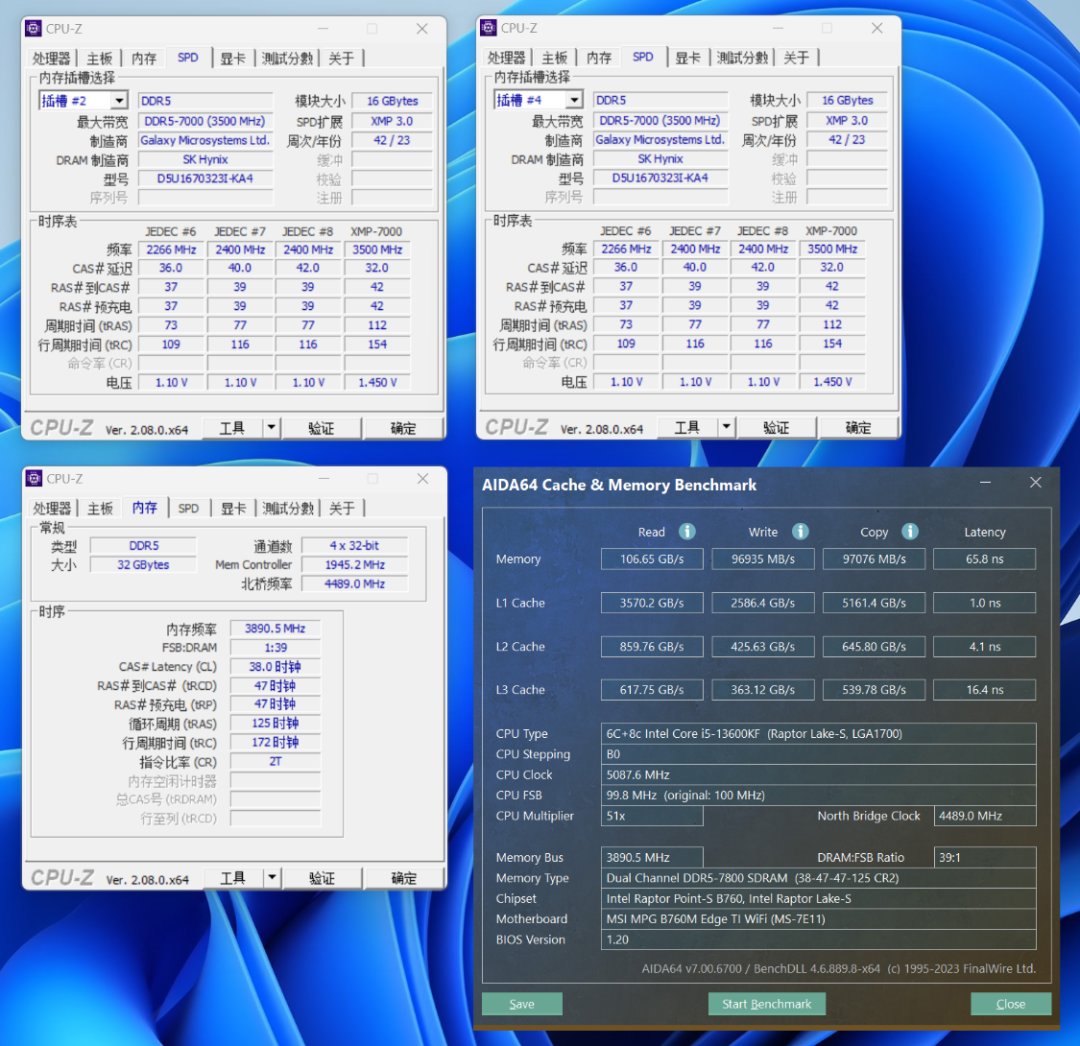Open 测试分数 tab in the slot #4 window

pyautogui.click(x=742, y=58)
